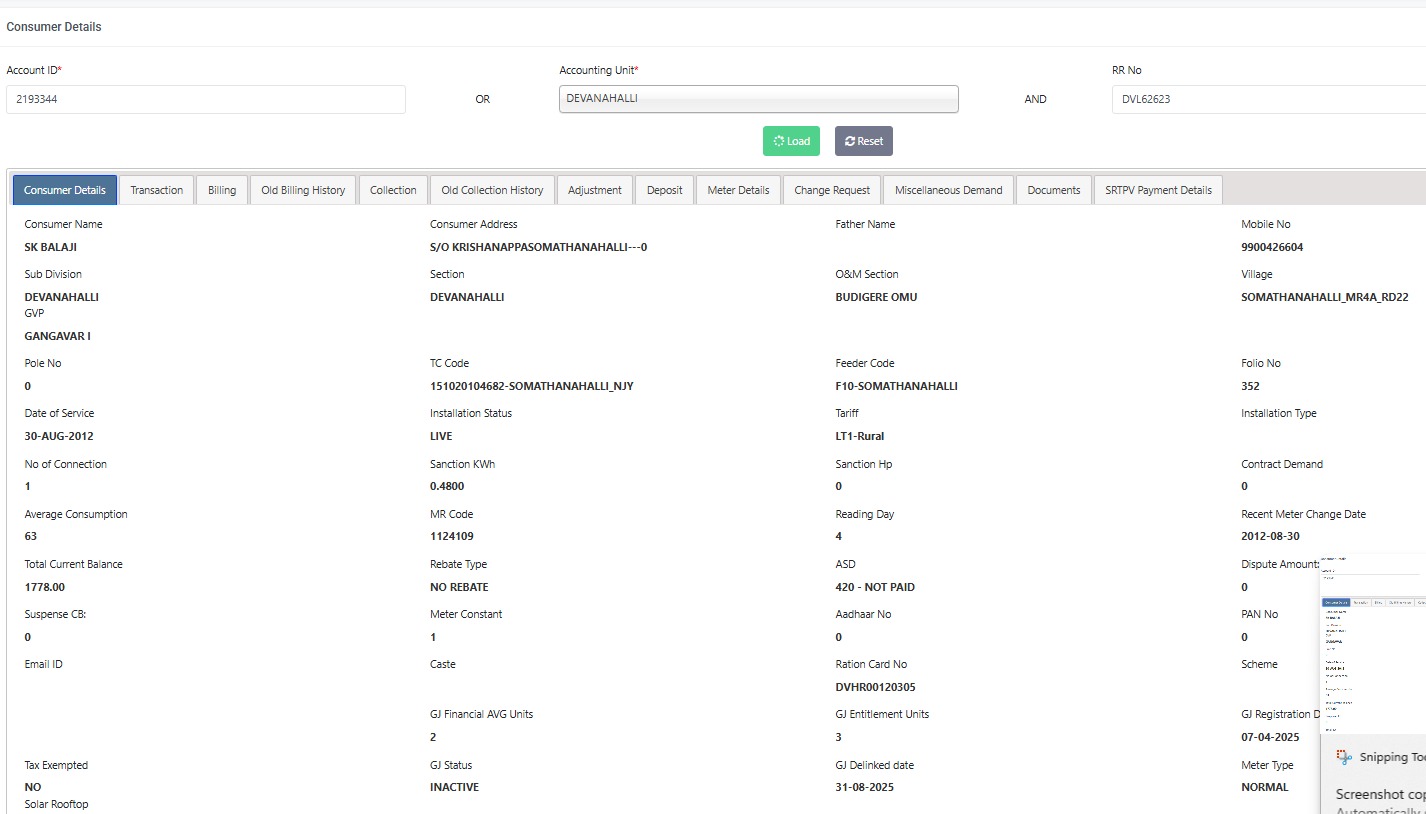This screenshot has height=814, width=1426.
Task: View the Meter Details tab
Action: [x=739, y=190]
